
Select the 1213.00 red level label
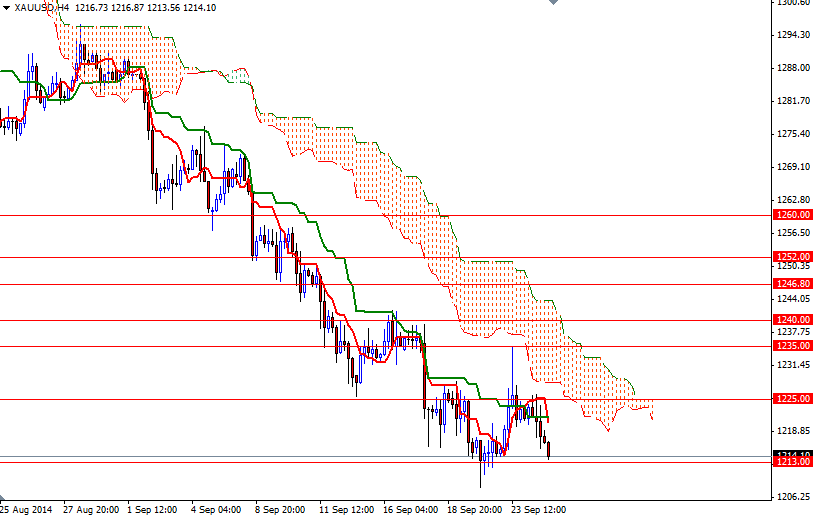coord(793,462)
